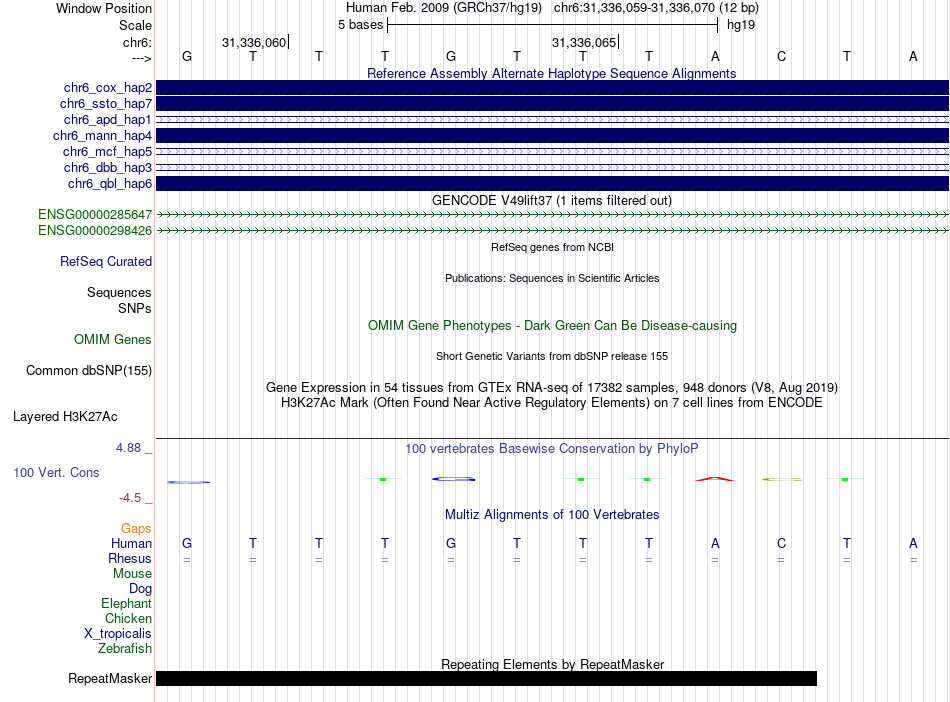Click the Scale label
The image size is (950, 702).
[135, 25]
